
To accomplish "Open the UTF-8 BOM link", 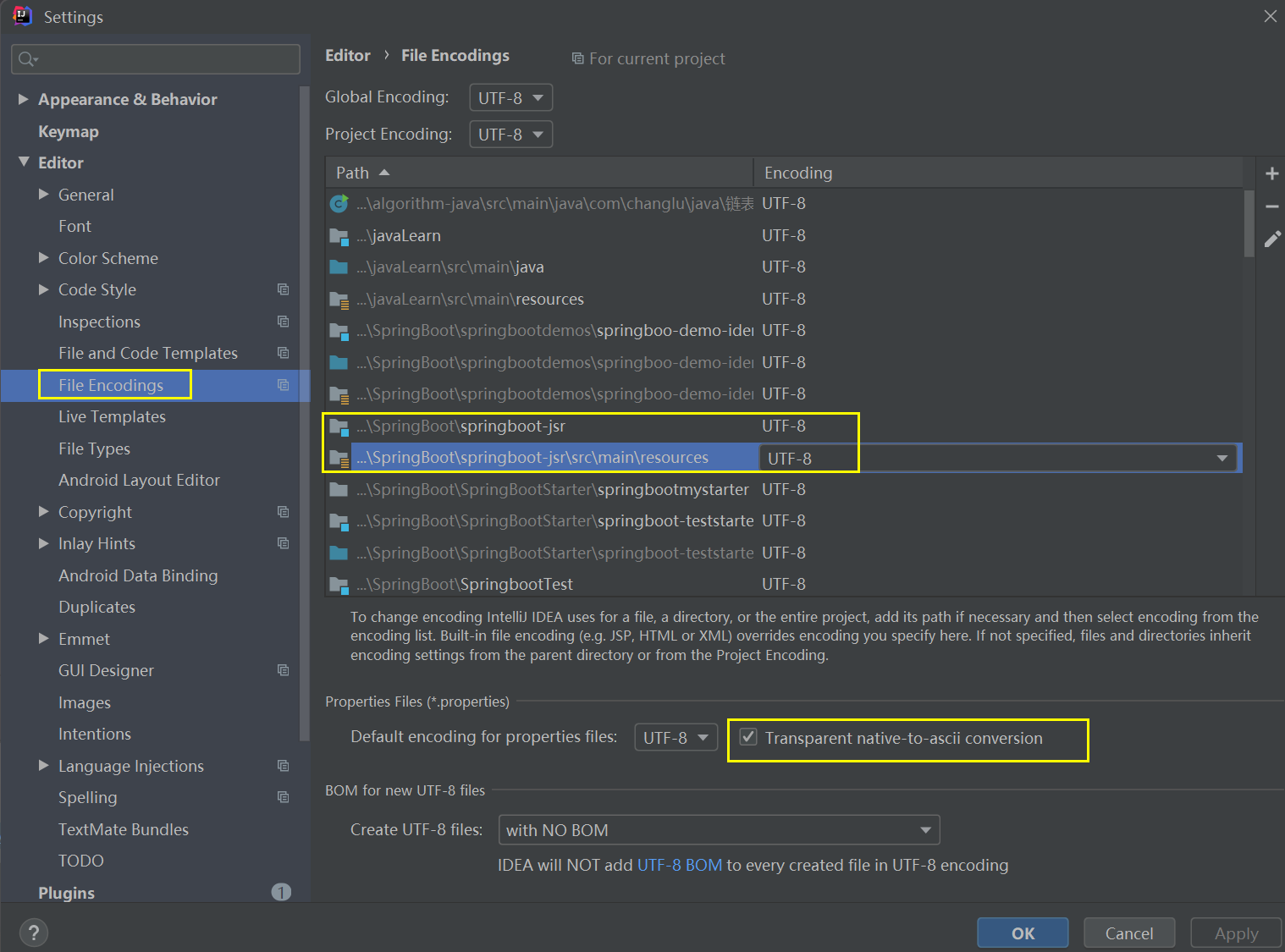I will pos(679,865).
